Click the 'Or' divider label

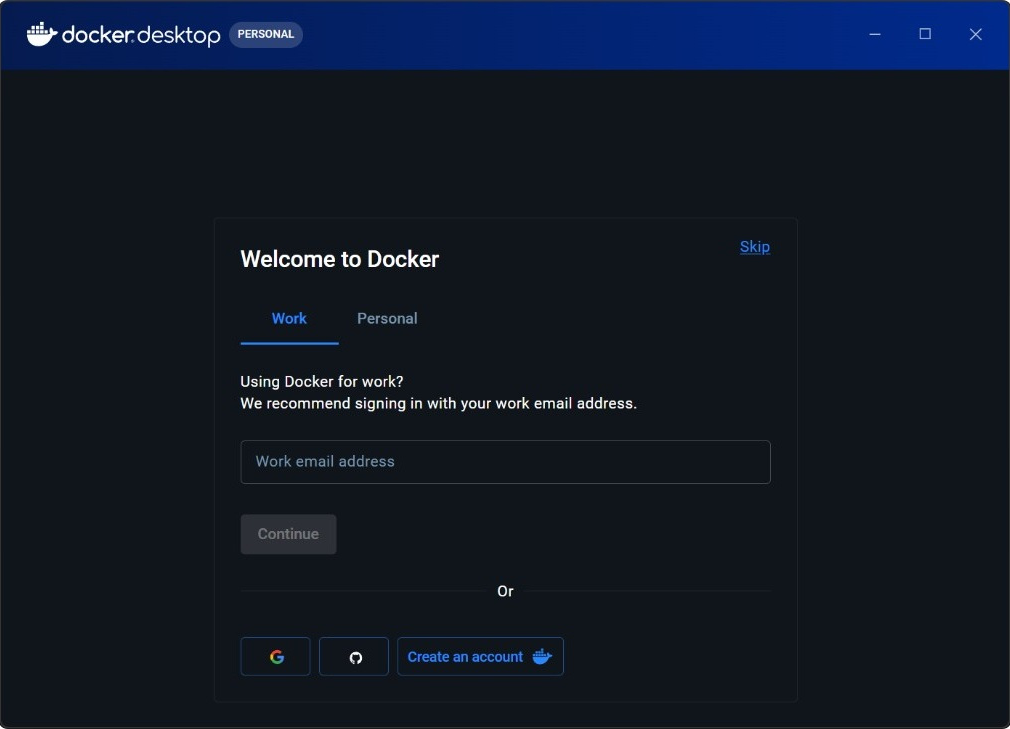pyautogui.click(x=505, y=591)
